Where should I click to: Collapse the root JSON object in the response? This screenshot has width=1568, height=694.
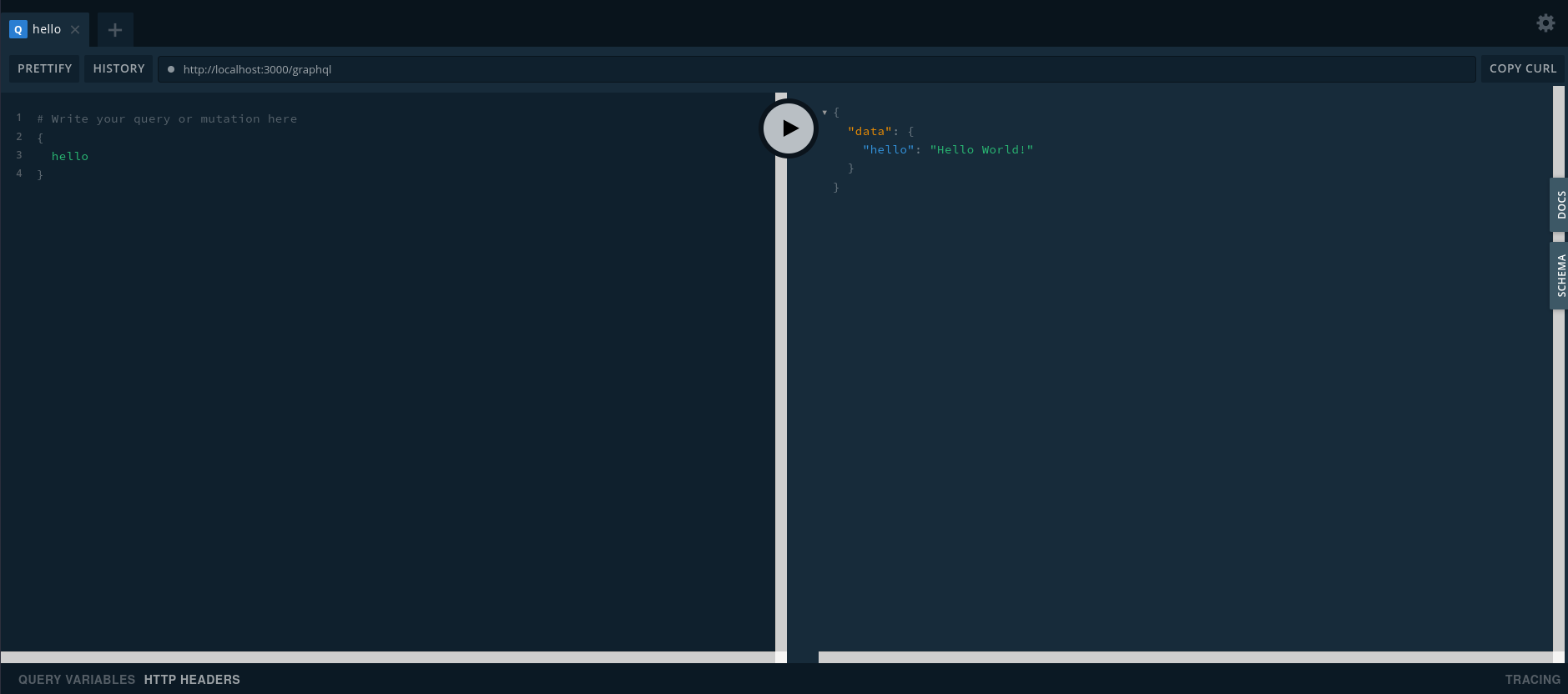coord(824,113)
